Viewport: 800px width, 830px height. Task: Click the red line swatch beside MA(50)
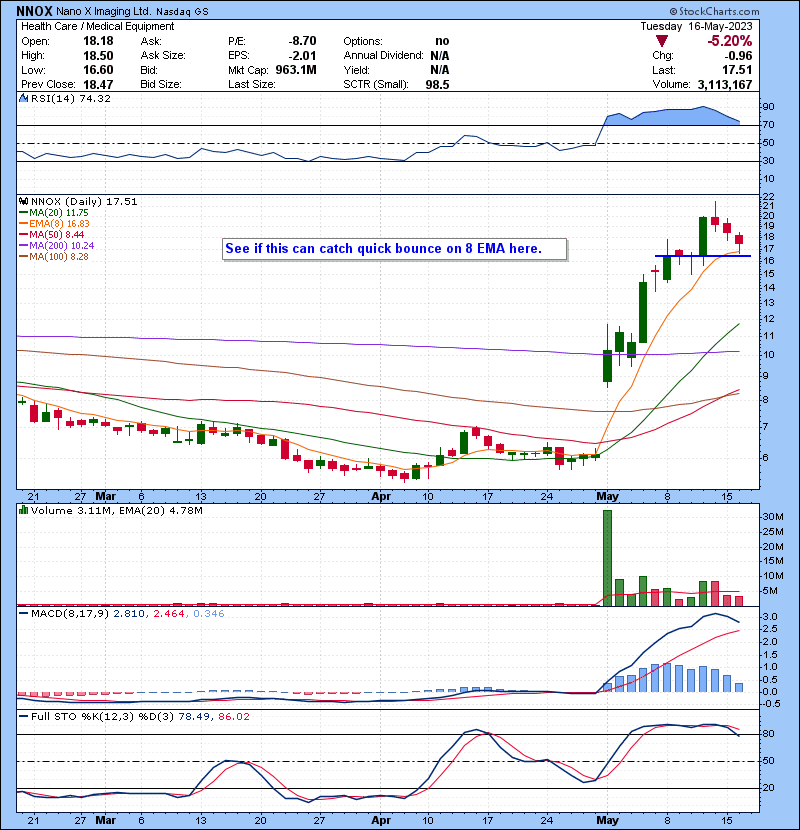tap(24, 235)
